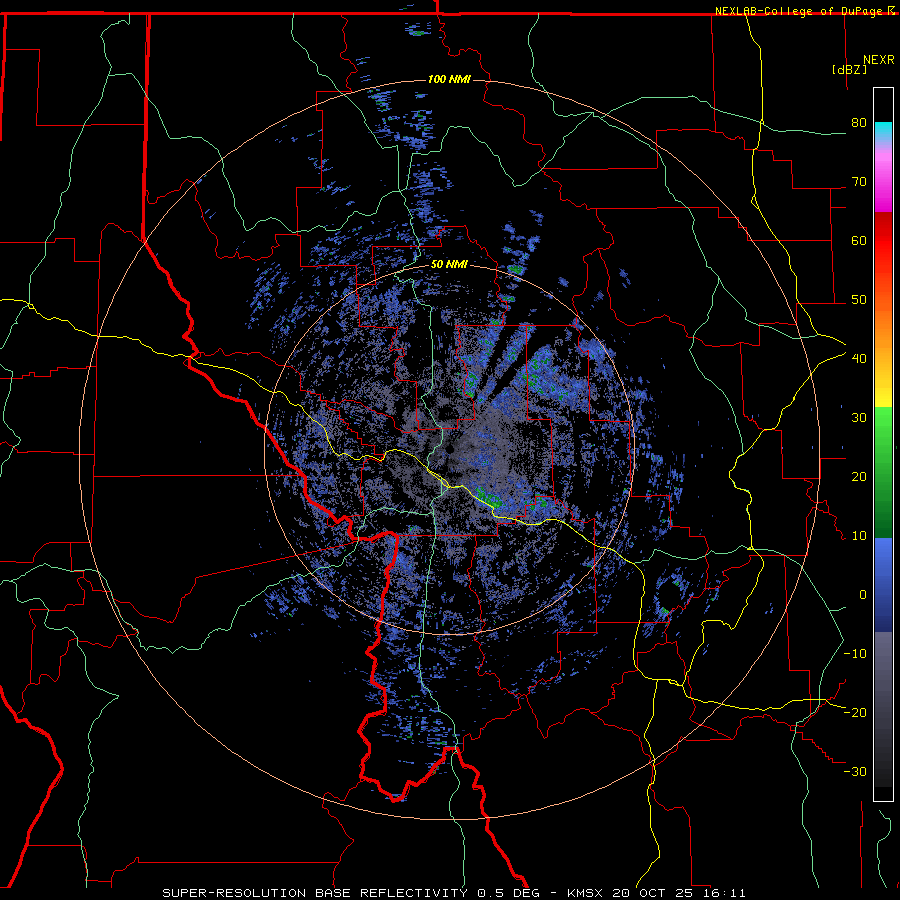This screenshot has height=900, width=900.
Task: Click the 40 value on the dBZ scale
Action: [859, 359]
